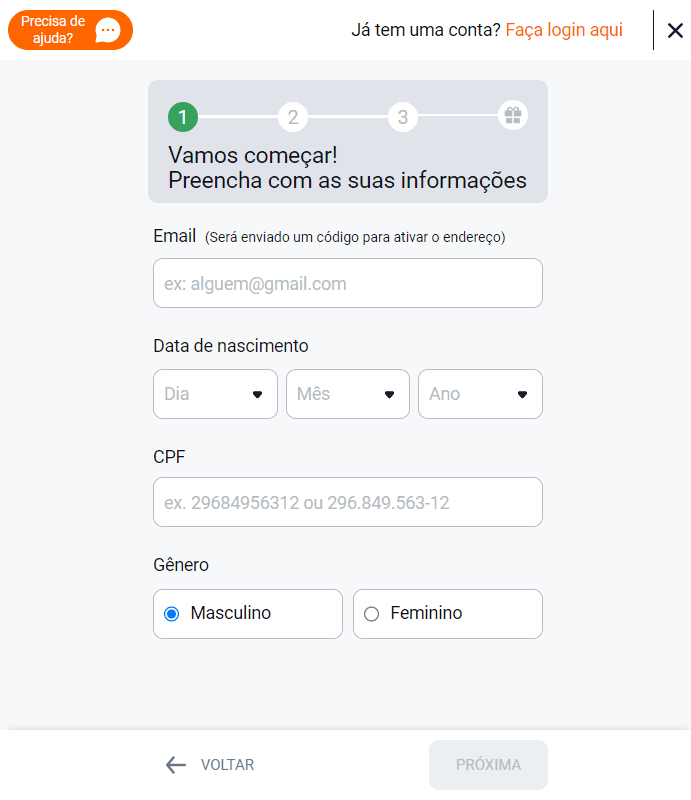This screenshot has height=800, width=691.
Task: Go back with VOLTAR
Action: tap(210, 765)
